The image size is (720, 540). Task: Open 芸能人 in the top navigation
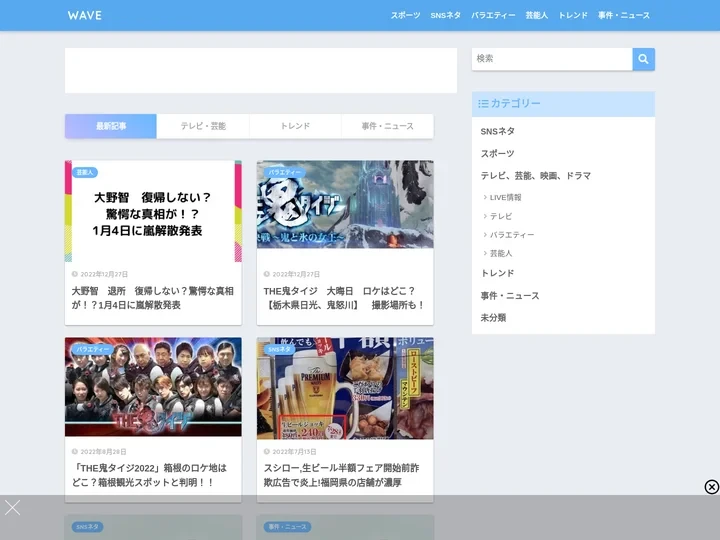click(536, 15)
